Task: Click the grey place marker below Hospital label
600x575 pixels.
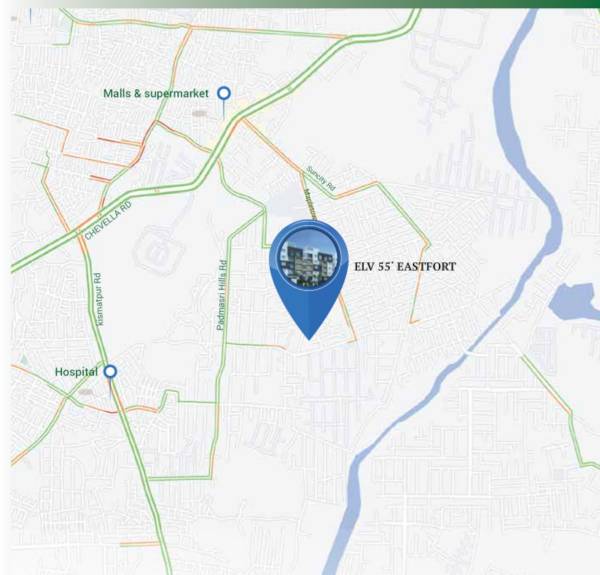Action: tap(85, 392)
